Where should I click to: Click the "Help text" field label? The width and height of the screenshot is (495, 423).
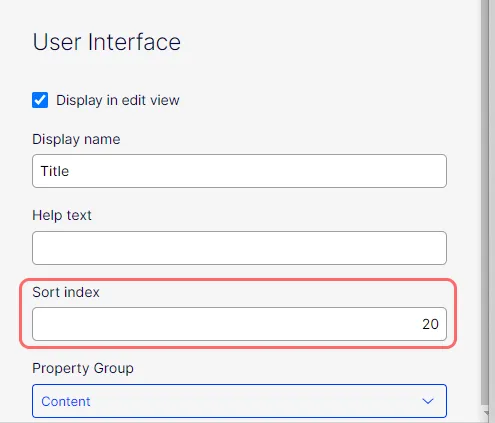62,215
